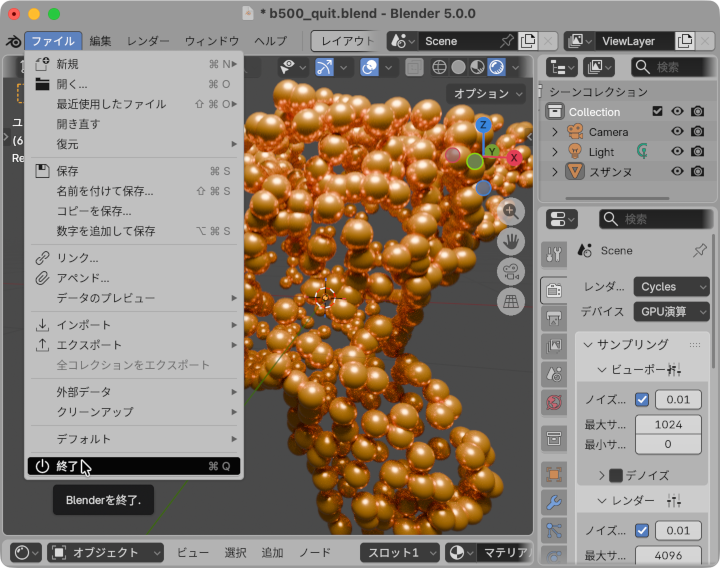Viewport: 720px width, 568px height.
Task: Click the hand pan icon in the viewport
Action: point(512,241)
